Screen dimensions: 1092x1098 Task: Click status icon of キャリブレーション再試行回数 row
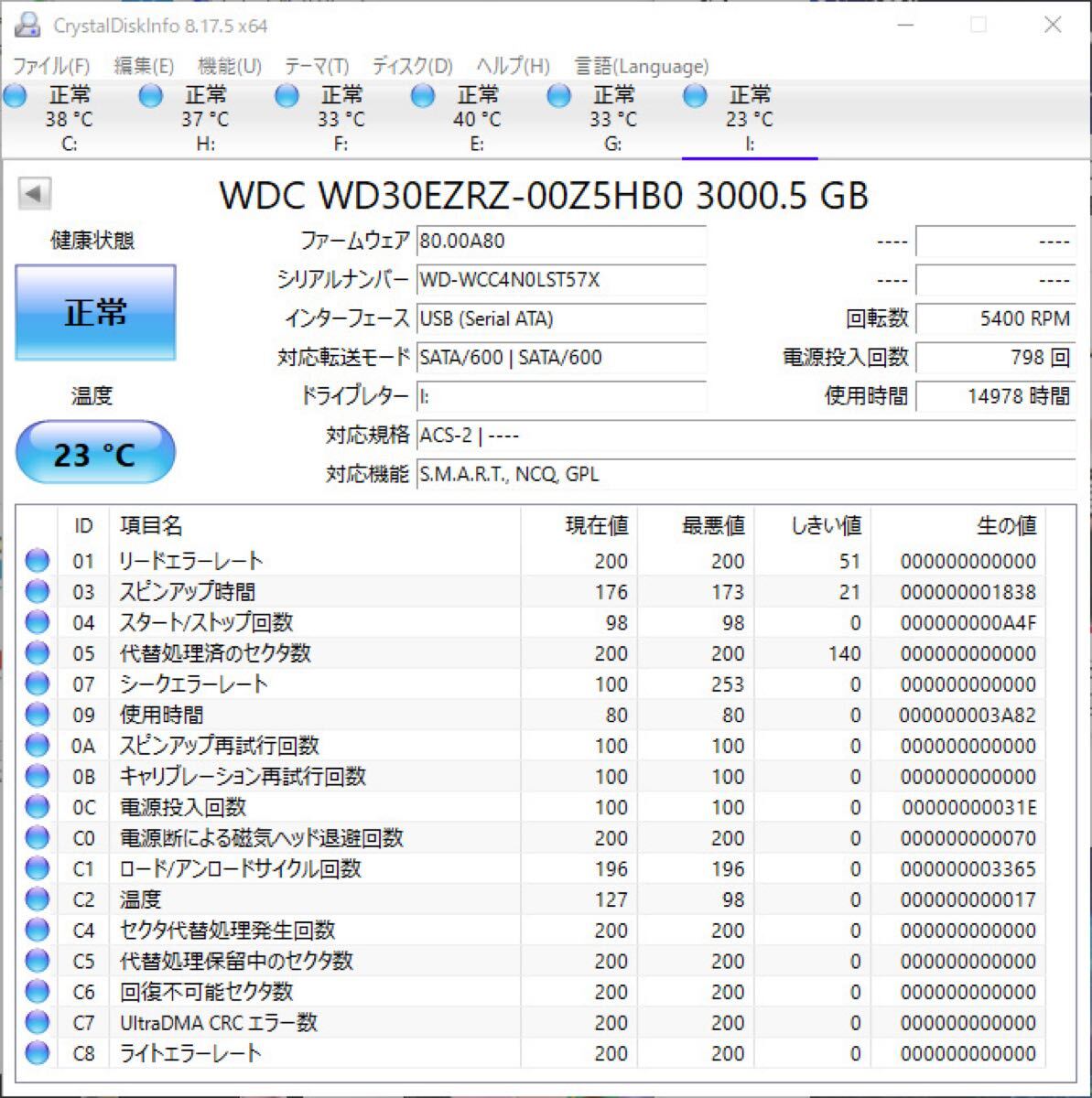38,776
